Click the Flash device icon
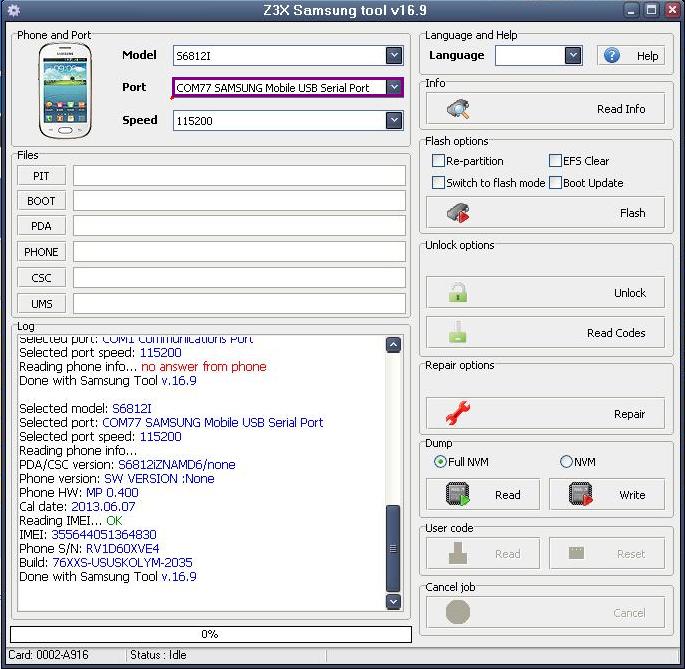The width and height of the screenshot is (685, 669). coord(458,213)
